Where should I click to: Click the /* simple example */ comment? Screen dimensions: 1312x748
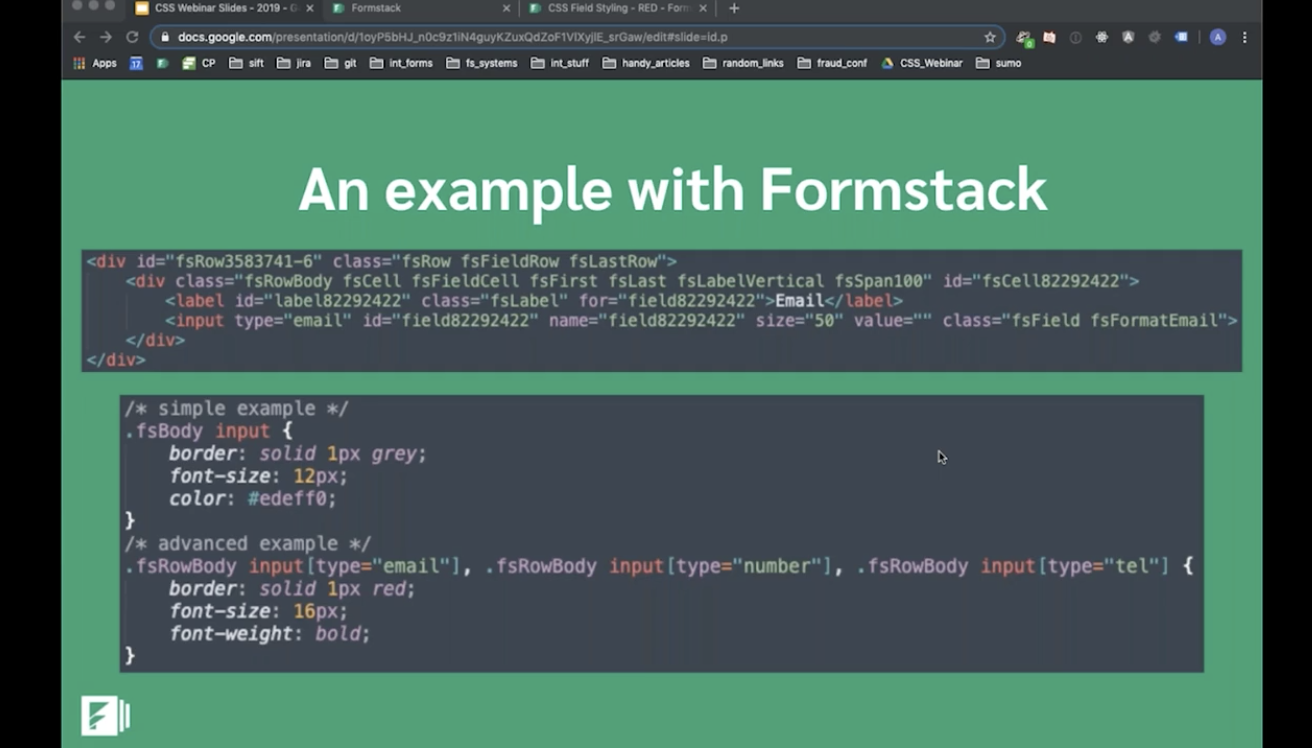236,408
